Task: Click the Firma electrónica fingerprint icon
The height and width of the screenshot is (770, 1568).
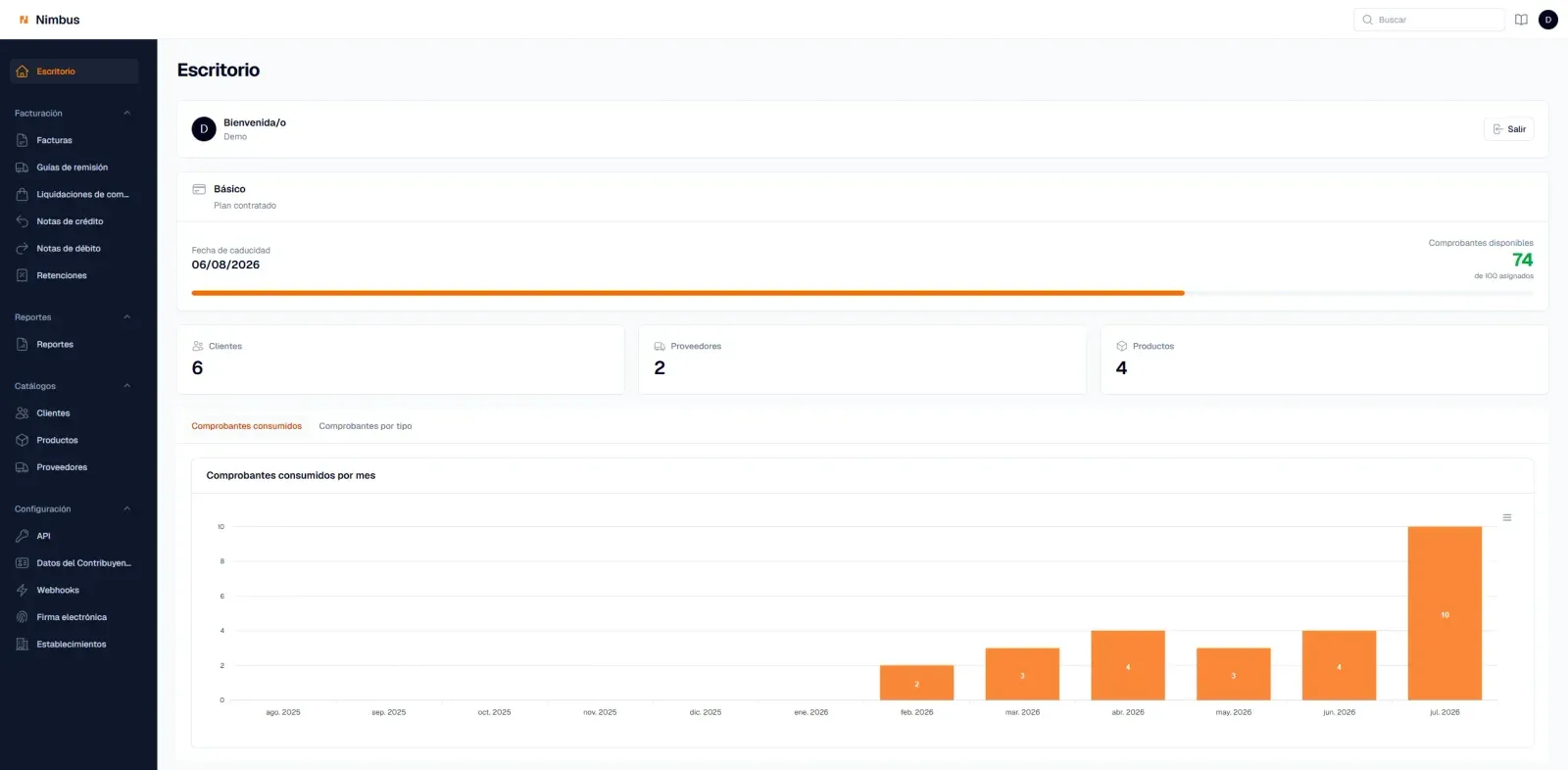Action: point(23,617)
